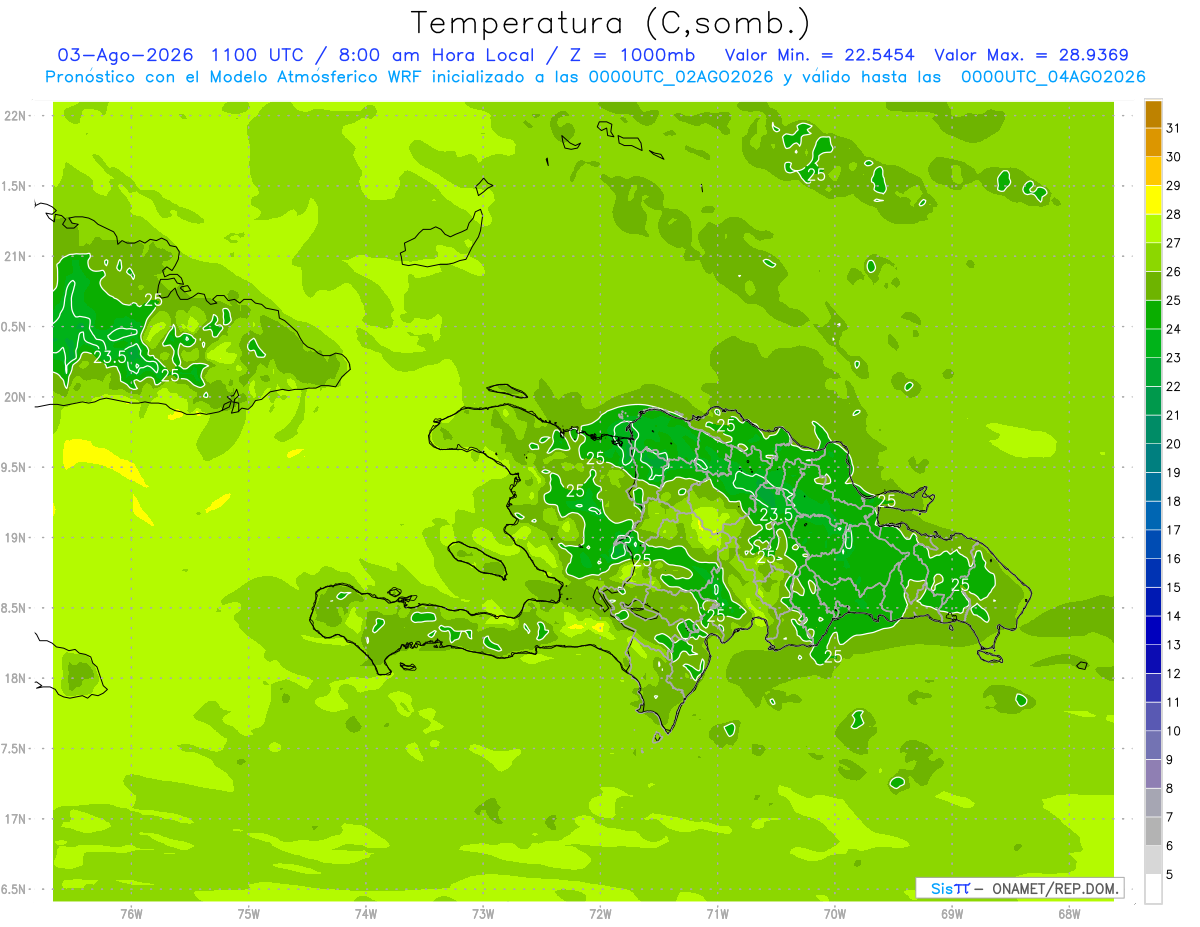The height and width of the screenshot is (927, 1200).
Task: Click the blue swatch between 15 and 16
Action: (x=1154, y=573)
